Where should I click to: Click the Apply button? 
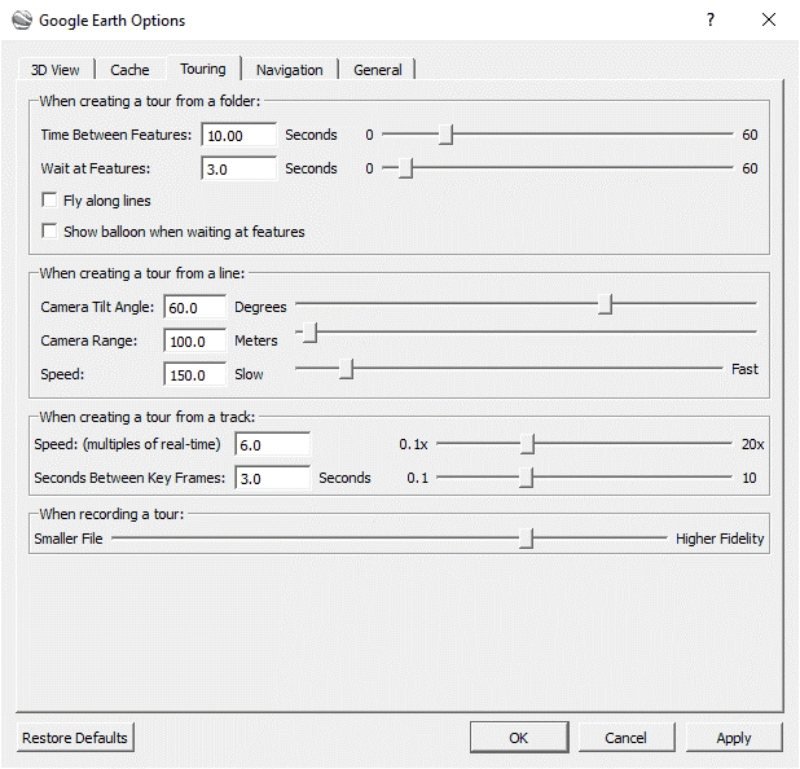click(x=734, y=738)
